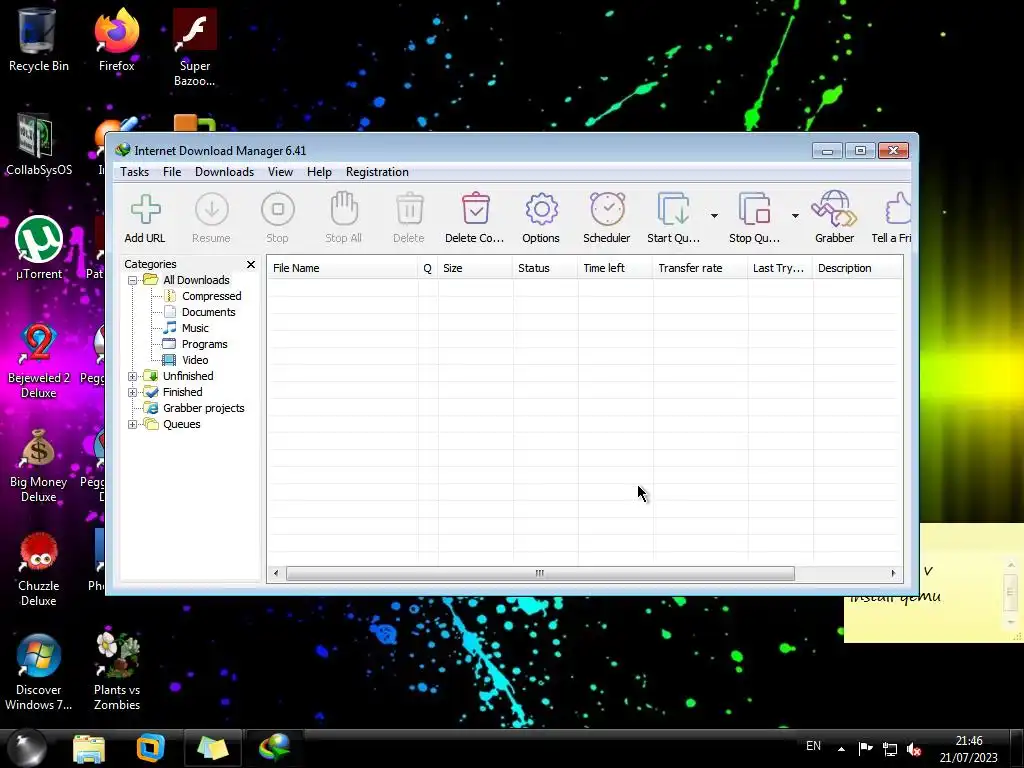Collapse the All Downloads tree node
The height and width of the screenshot is (768, 1024).
(x=133, y=280)
